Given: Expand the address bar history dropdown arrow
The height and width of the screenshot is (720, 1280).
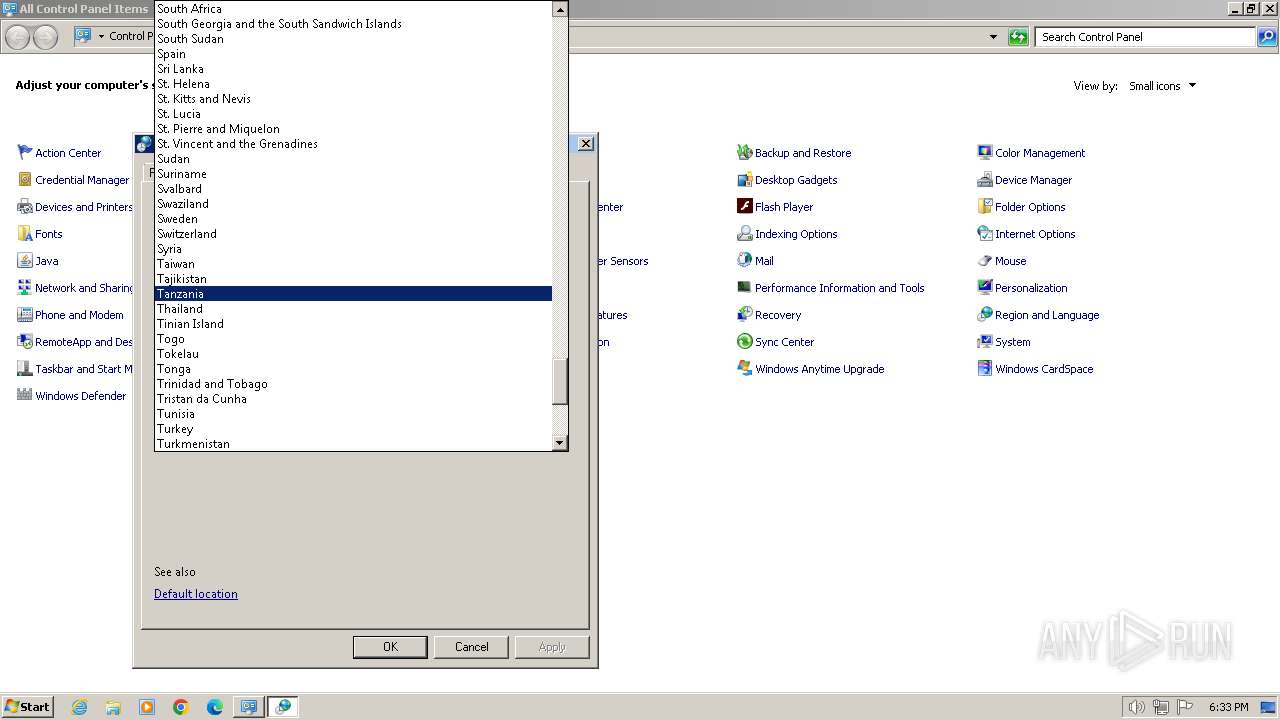Looking at the screenshot, I should tap(993, 37).
